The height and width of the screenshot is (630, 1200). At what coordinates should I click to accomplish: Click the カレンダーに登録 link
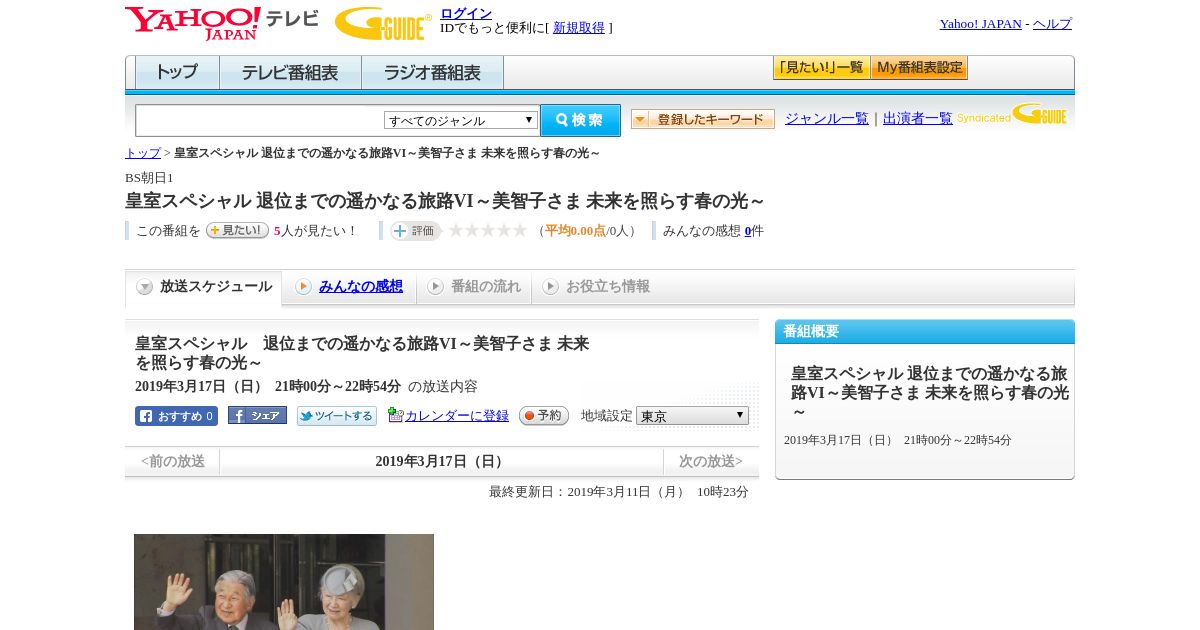point(457,416)
